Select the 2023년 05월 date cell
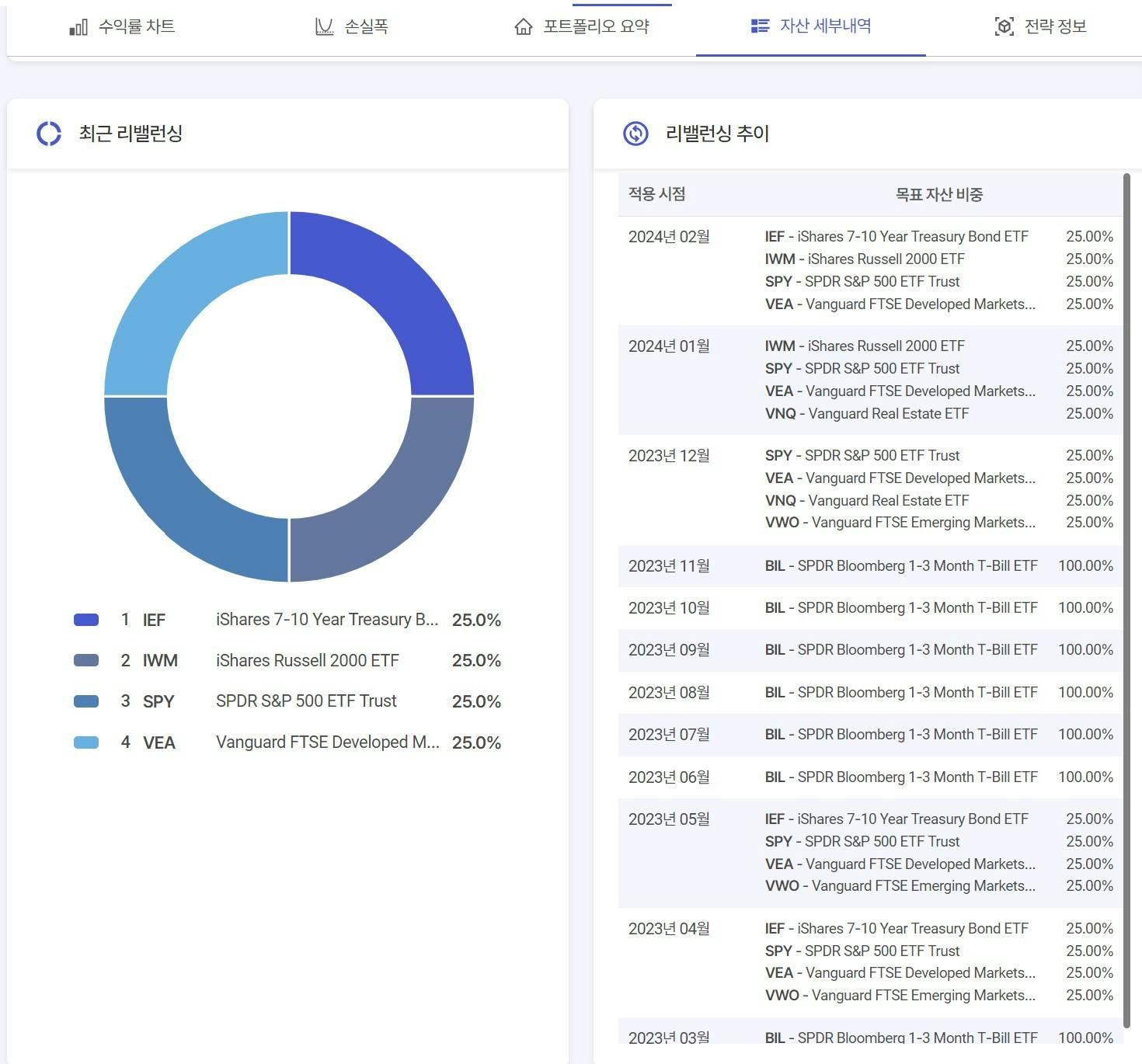The height and width of the screenshot is (1064, 1142). pos(669,819)
